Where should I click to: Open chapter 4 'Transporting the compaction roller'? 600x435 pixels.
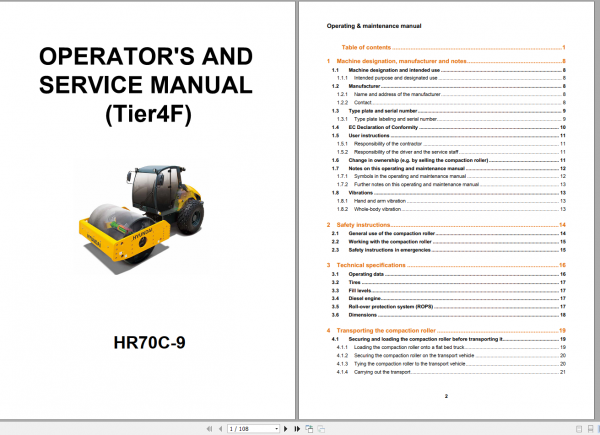click(x=446, y=331)
